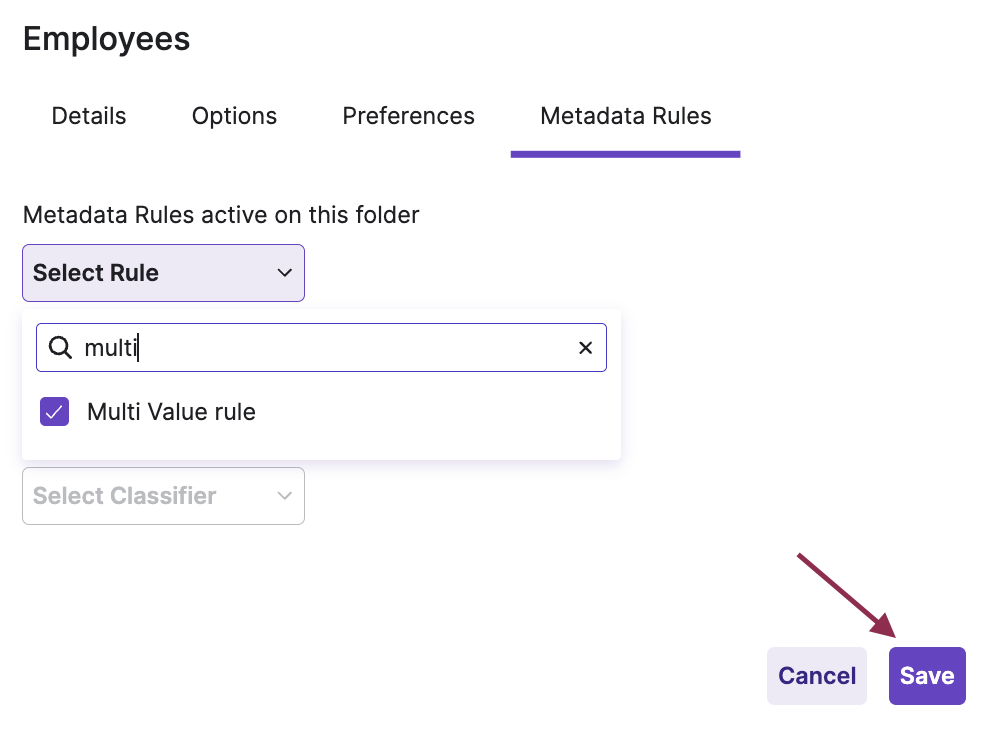
Task: Clear the search text with X icon
Action: click(586, 348)
